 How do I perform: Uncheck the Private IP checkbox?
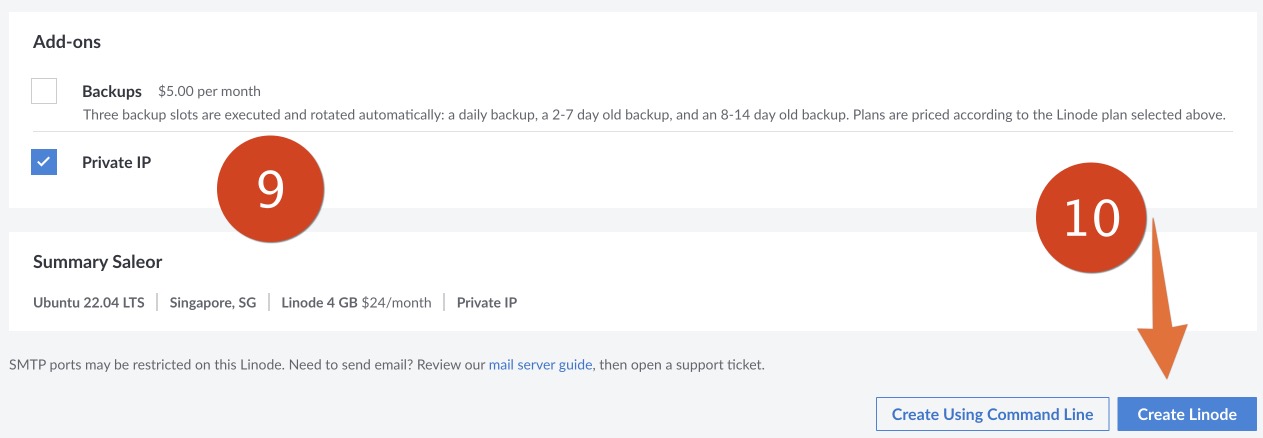pyautogui.click(x=44, y=162)
